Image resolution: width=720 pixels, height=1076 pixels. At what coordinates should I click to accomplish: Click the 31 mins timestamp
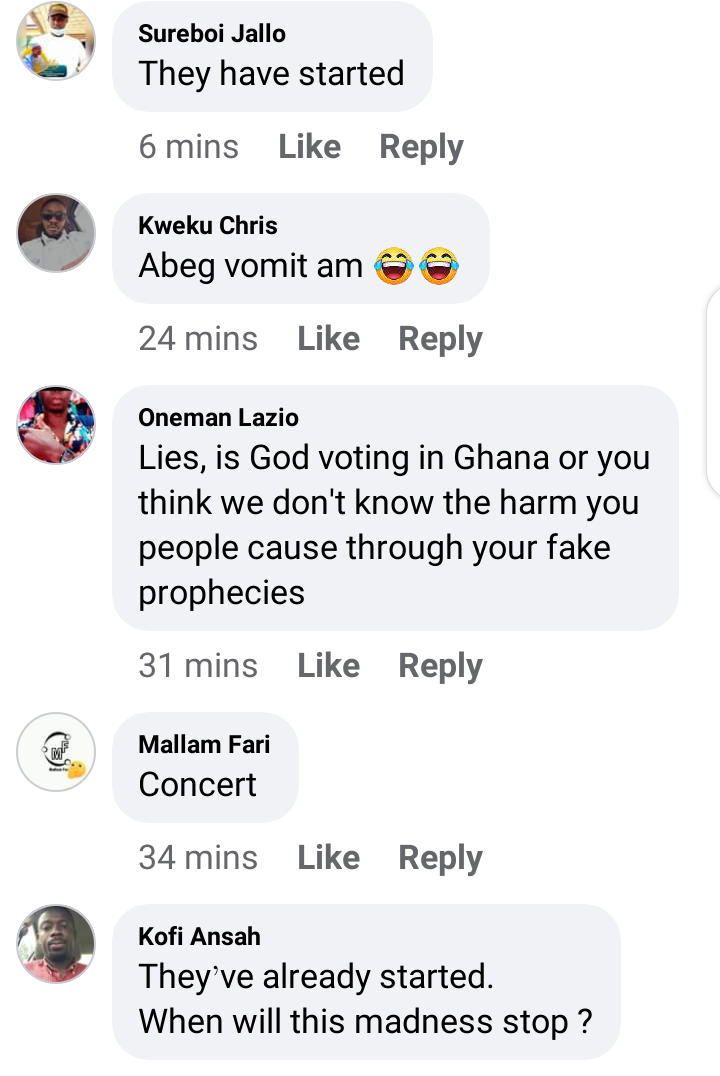[x=198, y=665]
